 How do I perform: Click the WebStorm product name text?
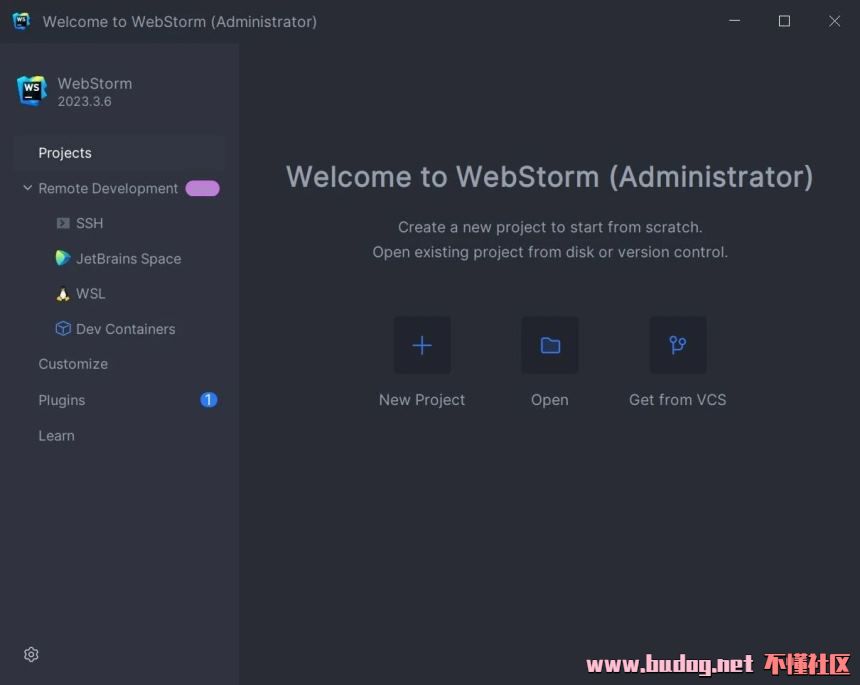click(x=95, y=83)
